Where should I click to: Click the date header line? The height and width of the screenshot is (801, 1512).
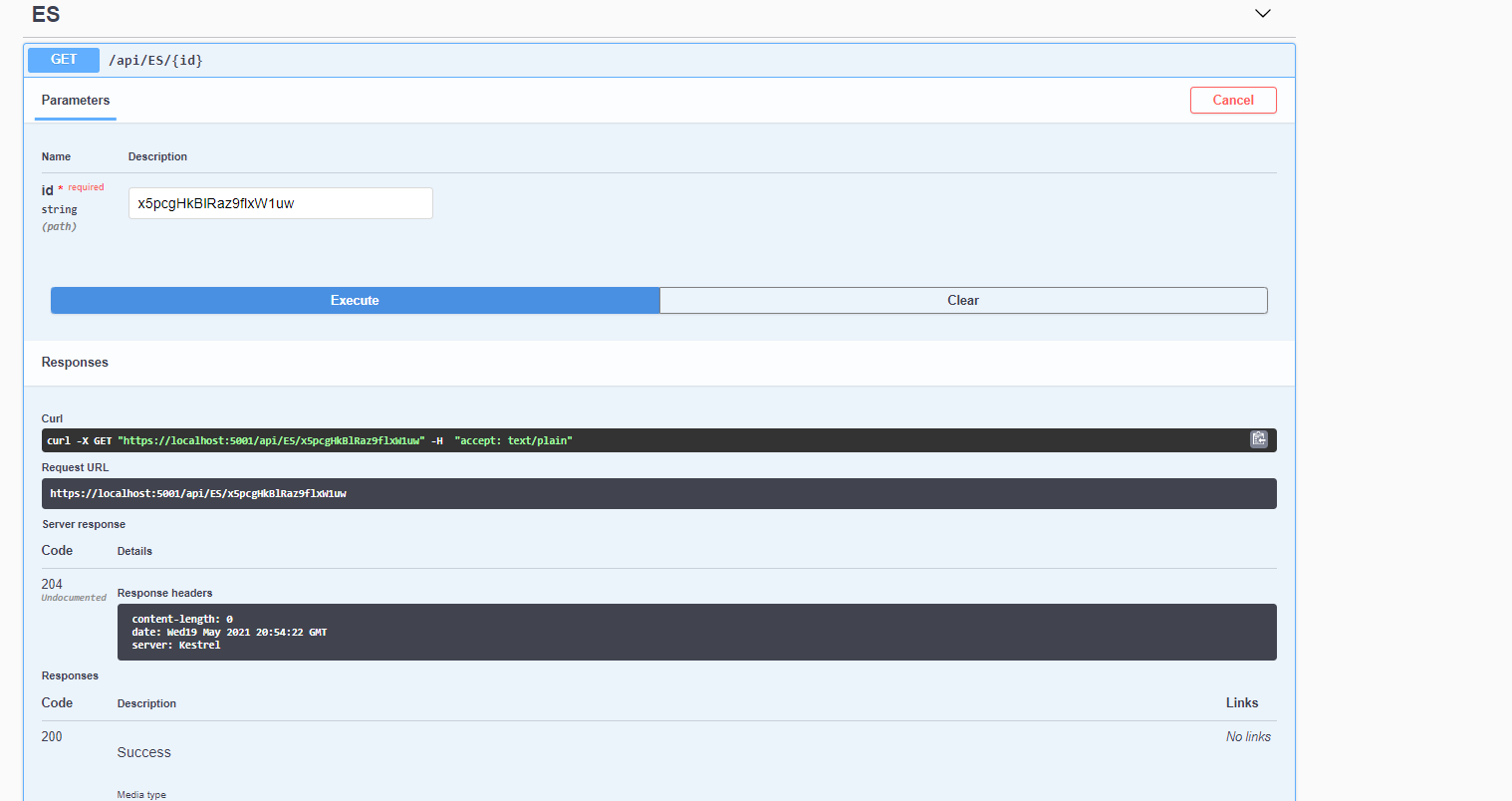click(x=229, y=633)
